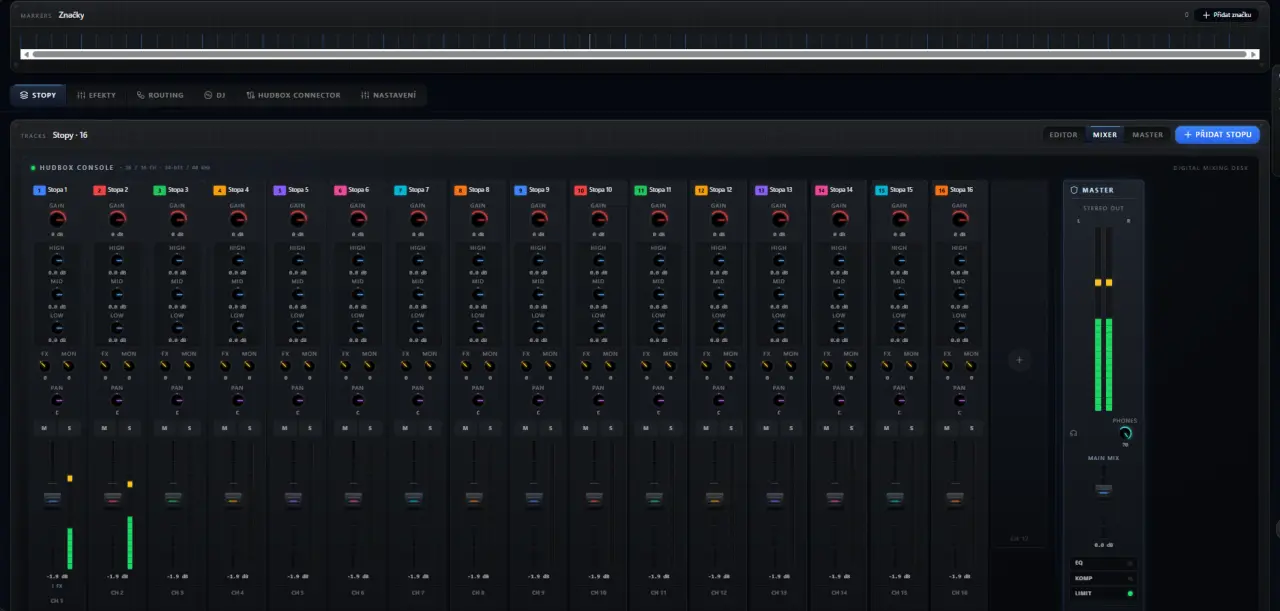Click the HIGH EQ knob on Stopa 2

pos(117,260)
